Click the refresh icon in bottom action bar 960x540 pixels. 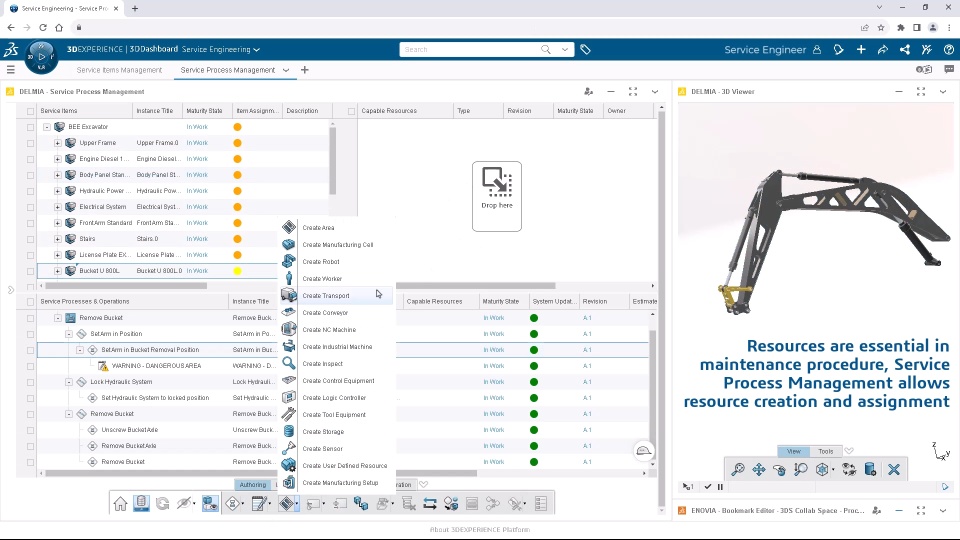pos(162,504)
